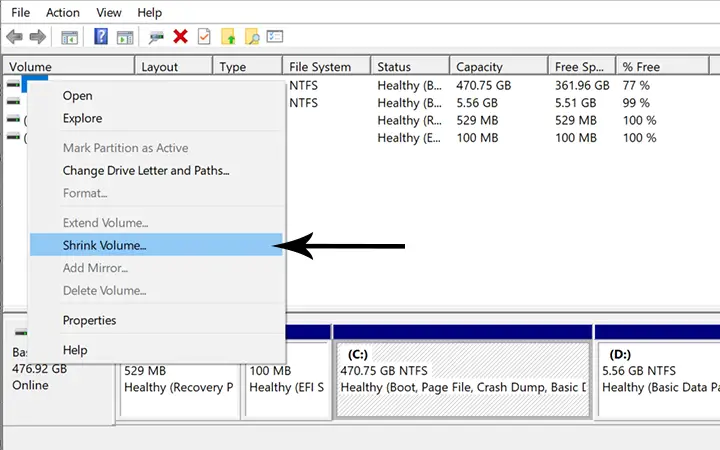This screenshot has height=450, width=720.
Task: Click the Forward arrow toolbar icon
Action: pos(38,37)
